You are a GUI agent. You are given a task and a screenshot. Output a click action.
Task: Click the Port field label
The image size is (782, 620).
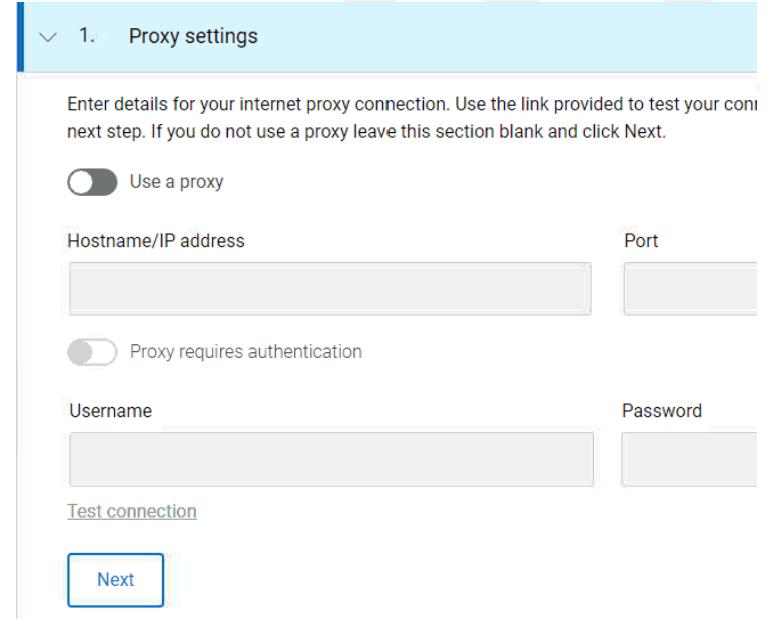click(641, 241)
